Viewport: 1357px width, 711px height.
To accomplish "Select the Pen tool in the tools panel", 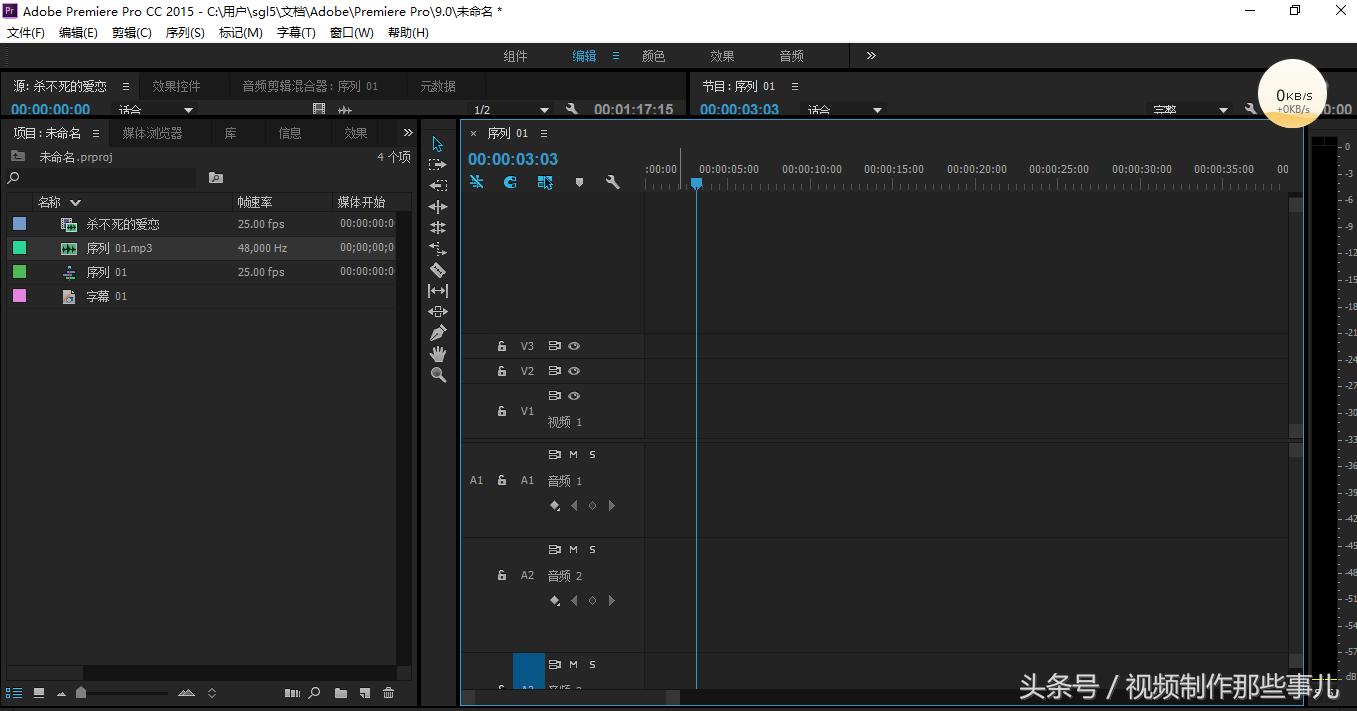I will pyautogui.click(x=437, y=333).
